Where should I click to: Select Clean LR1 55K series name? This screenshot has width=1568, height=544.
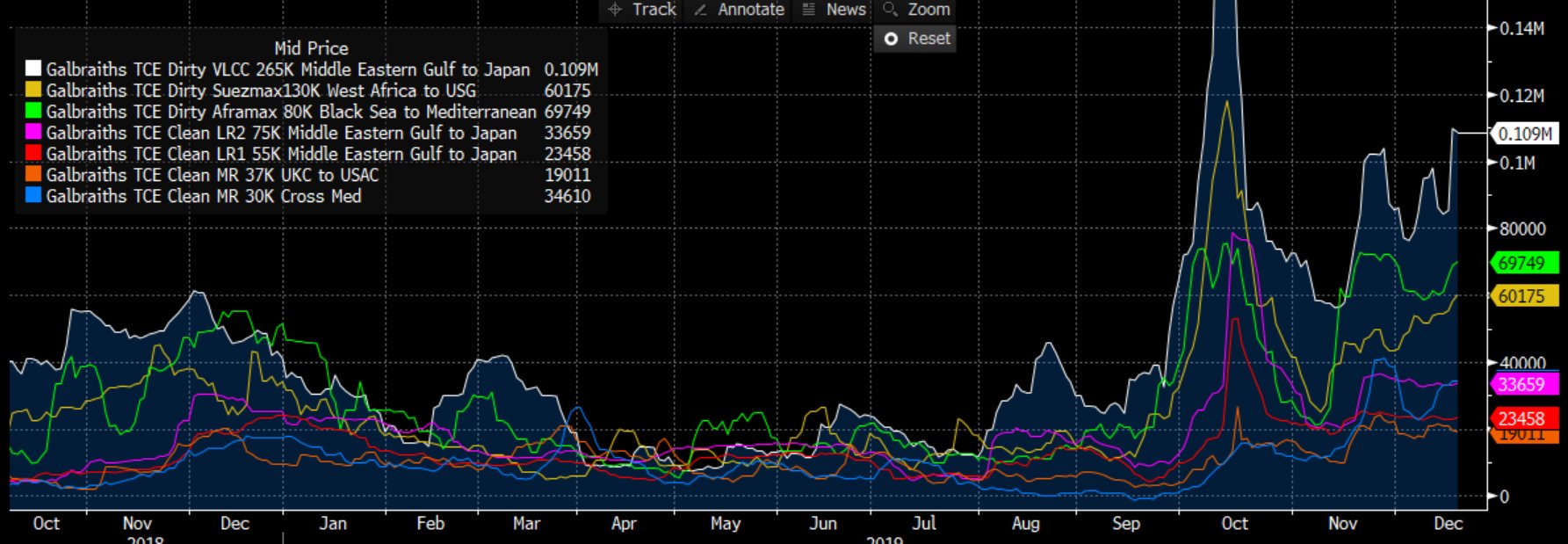click(281, 154)
